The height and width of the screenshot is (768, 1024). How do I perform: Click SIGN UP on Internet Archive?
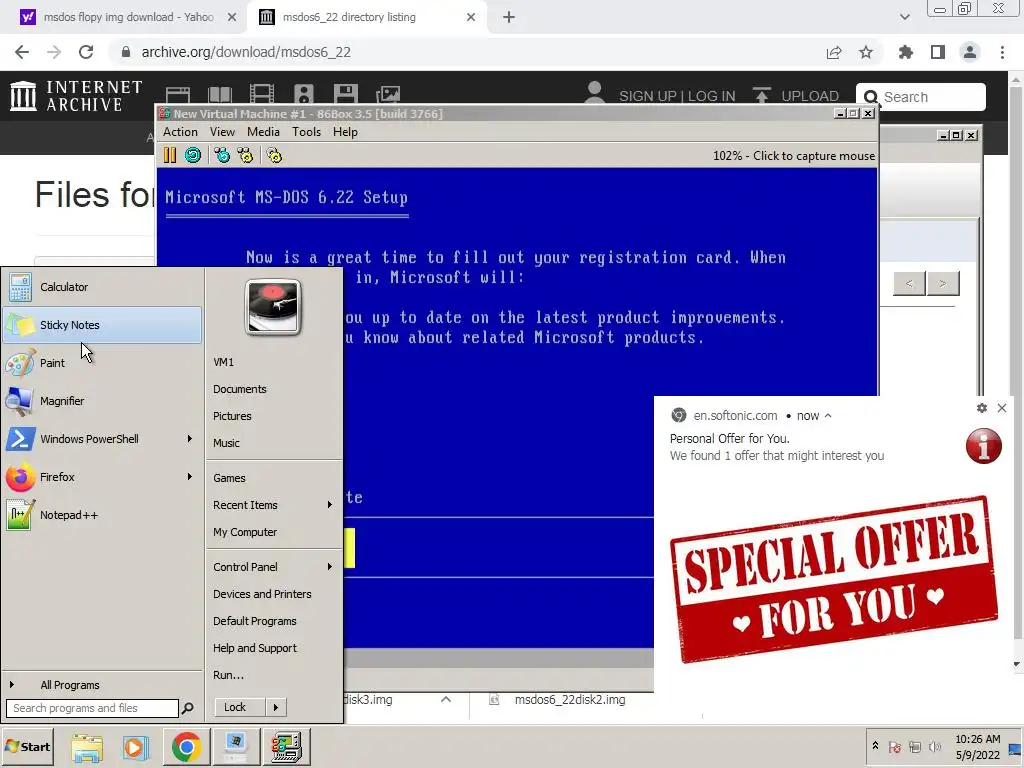(648, 96)
